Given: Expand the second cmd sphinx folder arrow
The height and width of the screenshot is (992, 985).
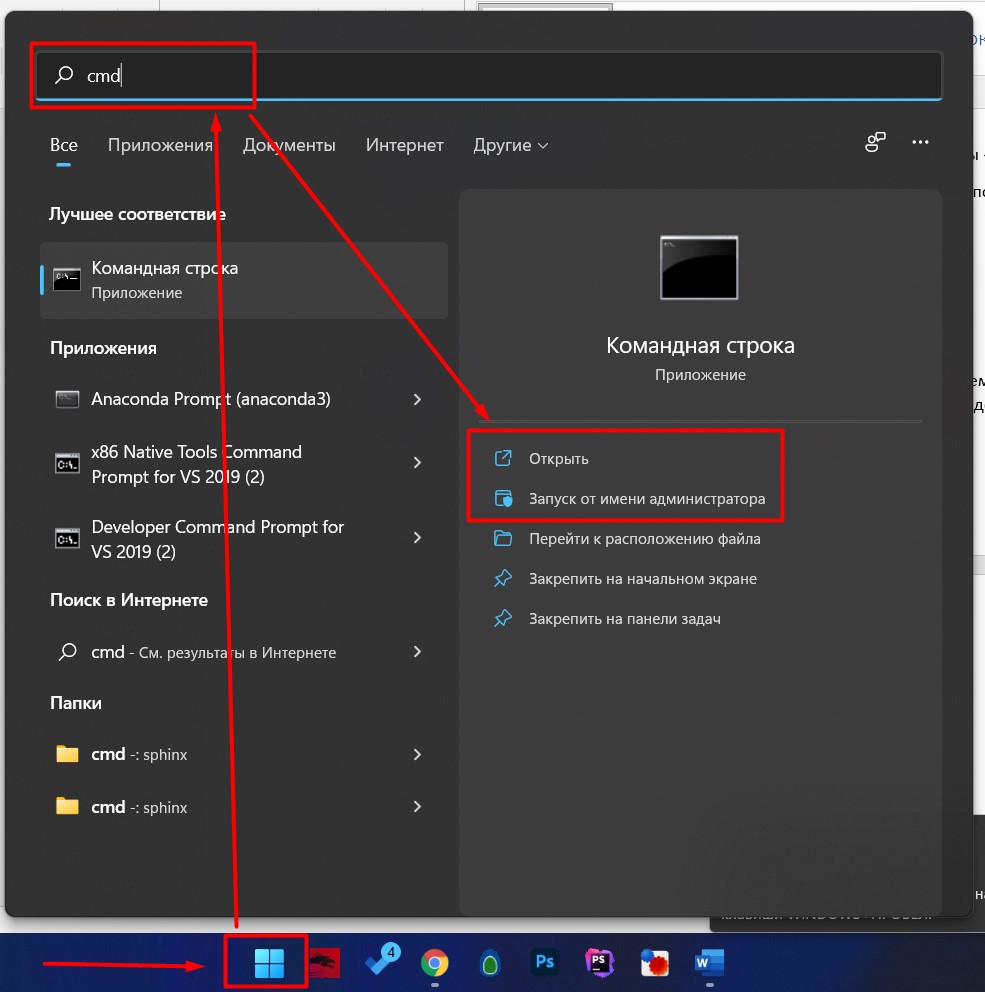Looking at the screenshot, I should click(417, 807).
